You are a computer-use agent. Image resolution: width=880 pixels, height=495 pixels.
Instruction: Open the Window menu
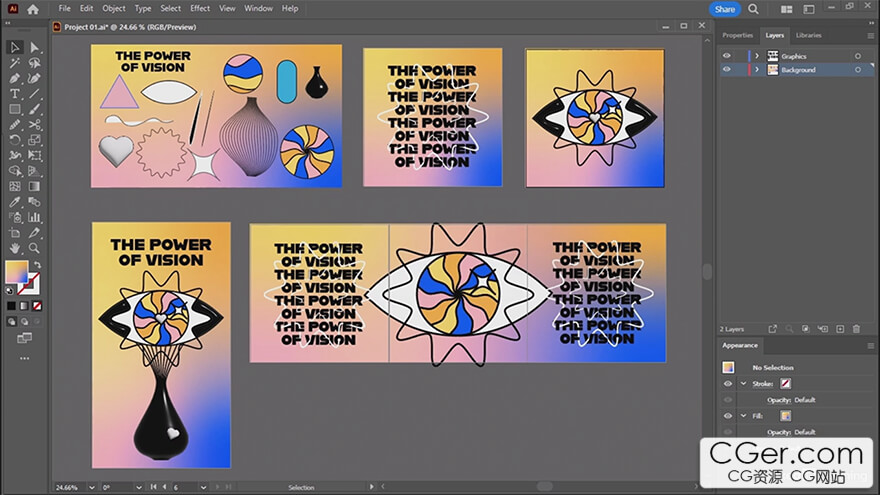point(258,8)
